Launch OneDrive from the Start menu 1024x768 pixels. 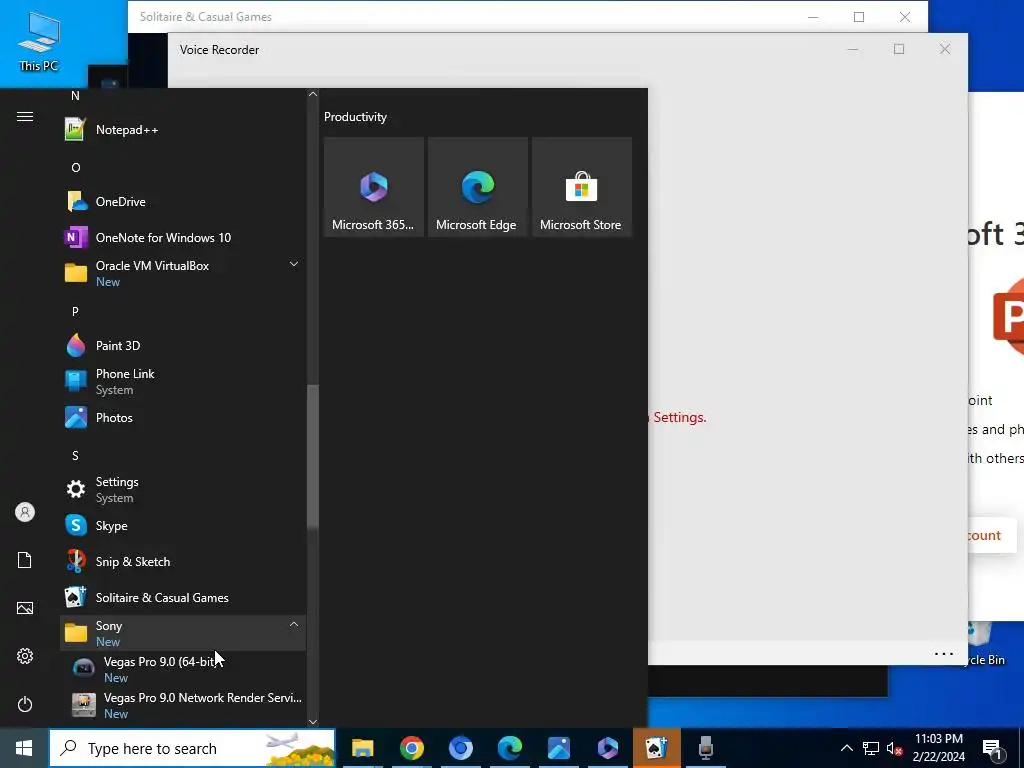coord(183,202)
